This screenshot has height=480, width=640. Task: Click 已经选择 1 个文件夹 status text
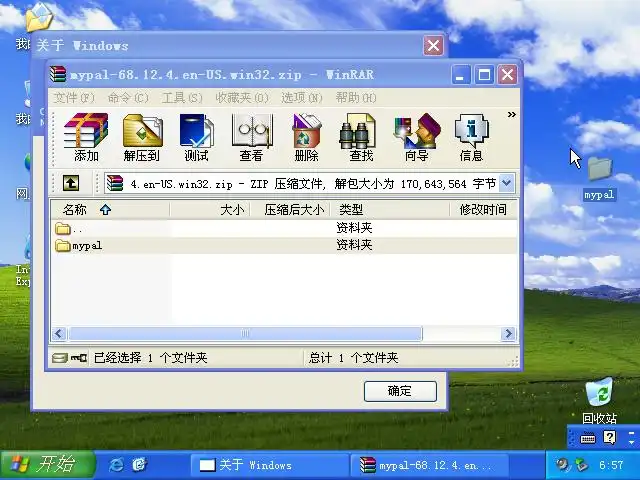[x=151, y=358]
